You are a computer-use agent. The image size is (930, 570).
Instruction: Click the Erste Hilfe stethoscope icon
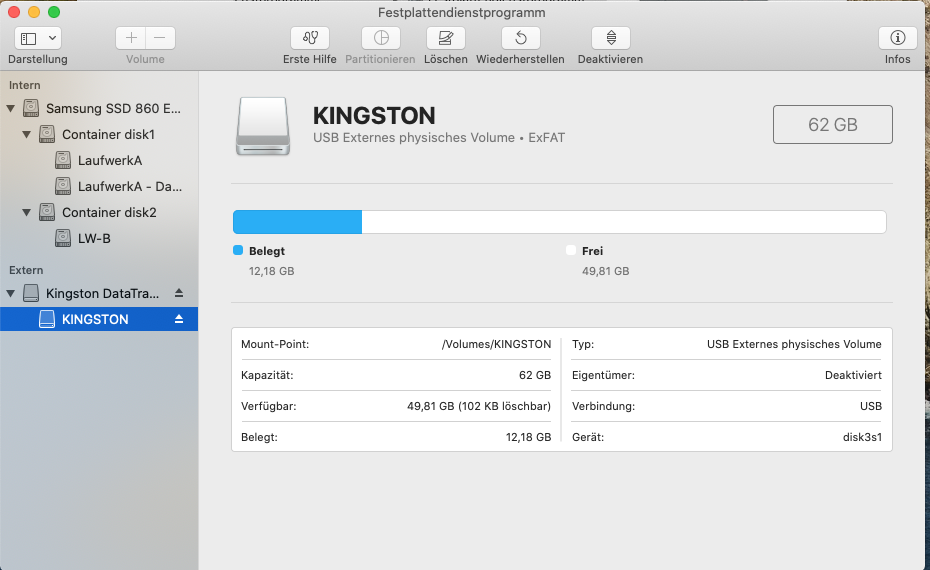309,38
